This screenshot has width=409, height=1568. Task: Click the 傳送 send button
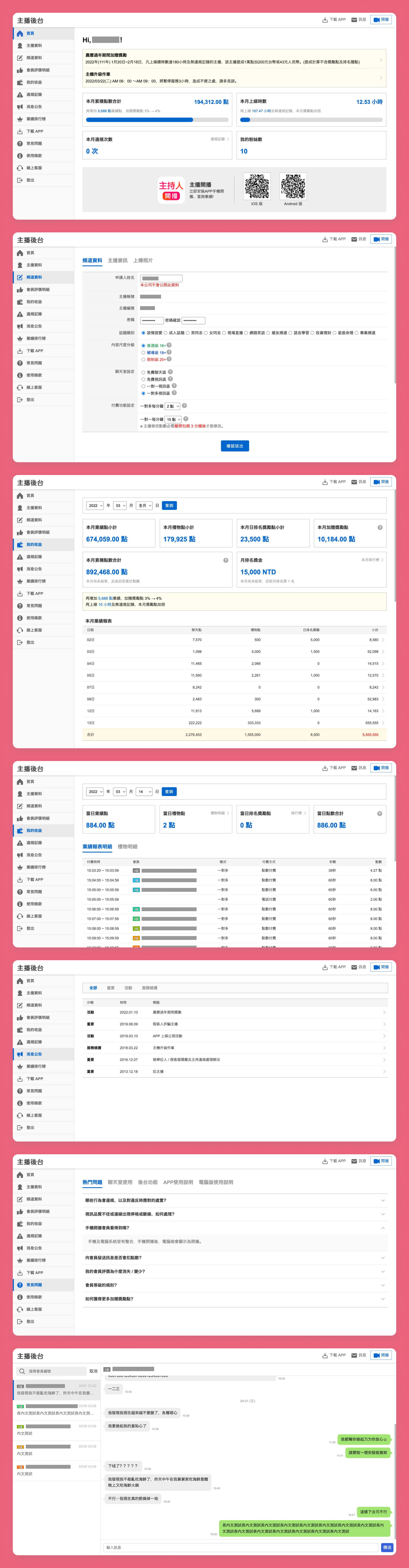pyautogui.click(x=387, y=1547)
